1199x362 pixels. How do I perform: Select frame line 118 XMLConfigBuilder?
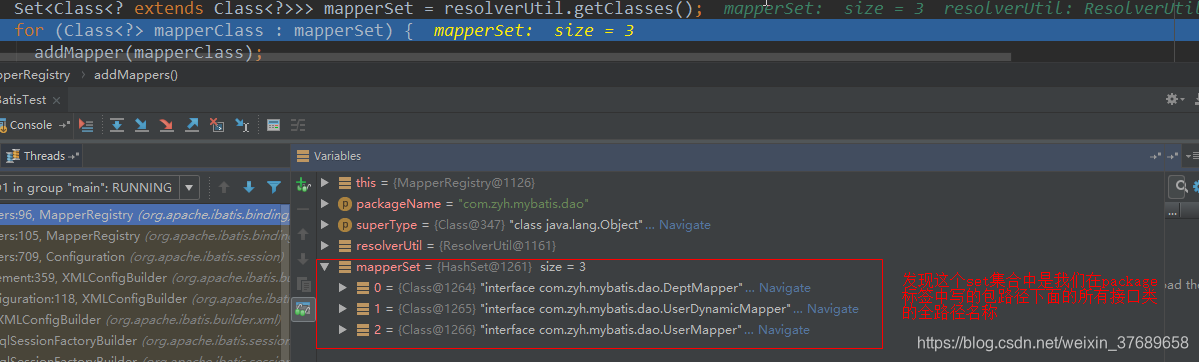pos(145,298)
